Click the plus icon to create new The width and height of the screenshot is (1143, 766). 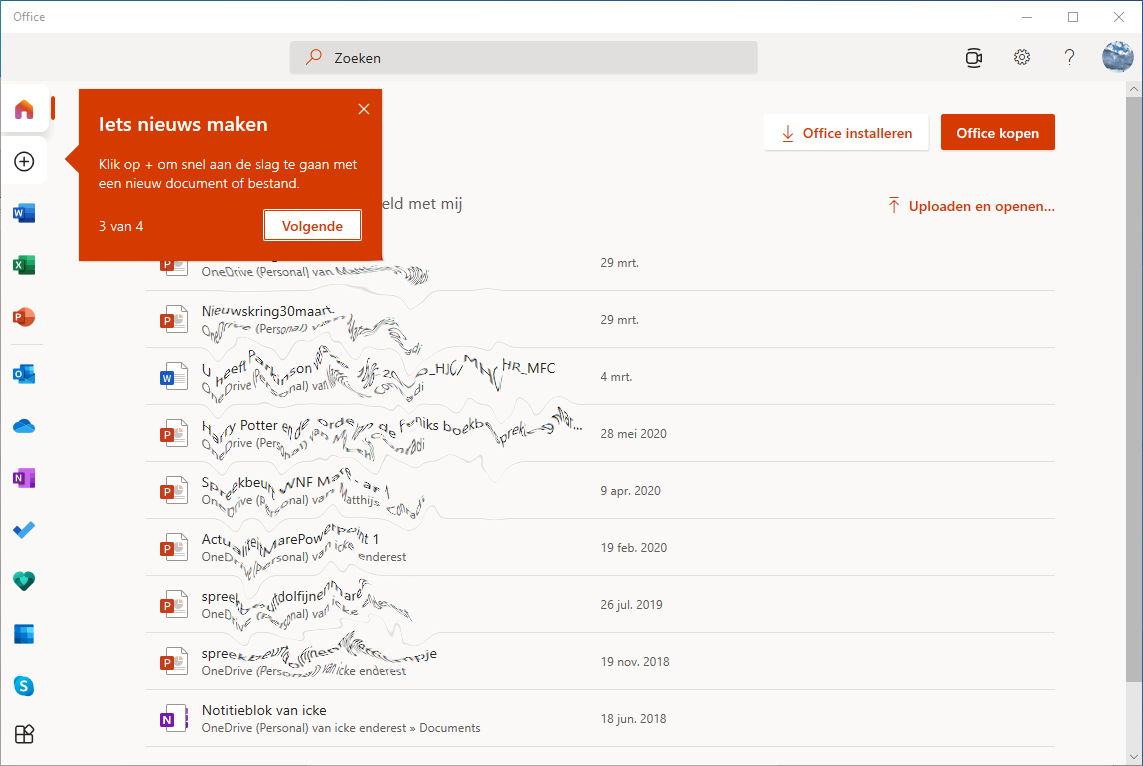point(24,161)
